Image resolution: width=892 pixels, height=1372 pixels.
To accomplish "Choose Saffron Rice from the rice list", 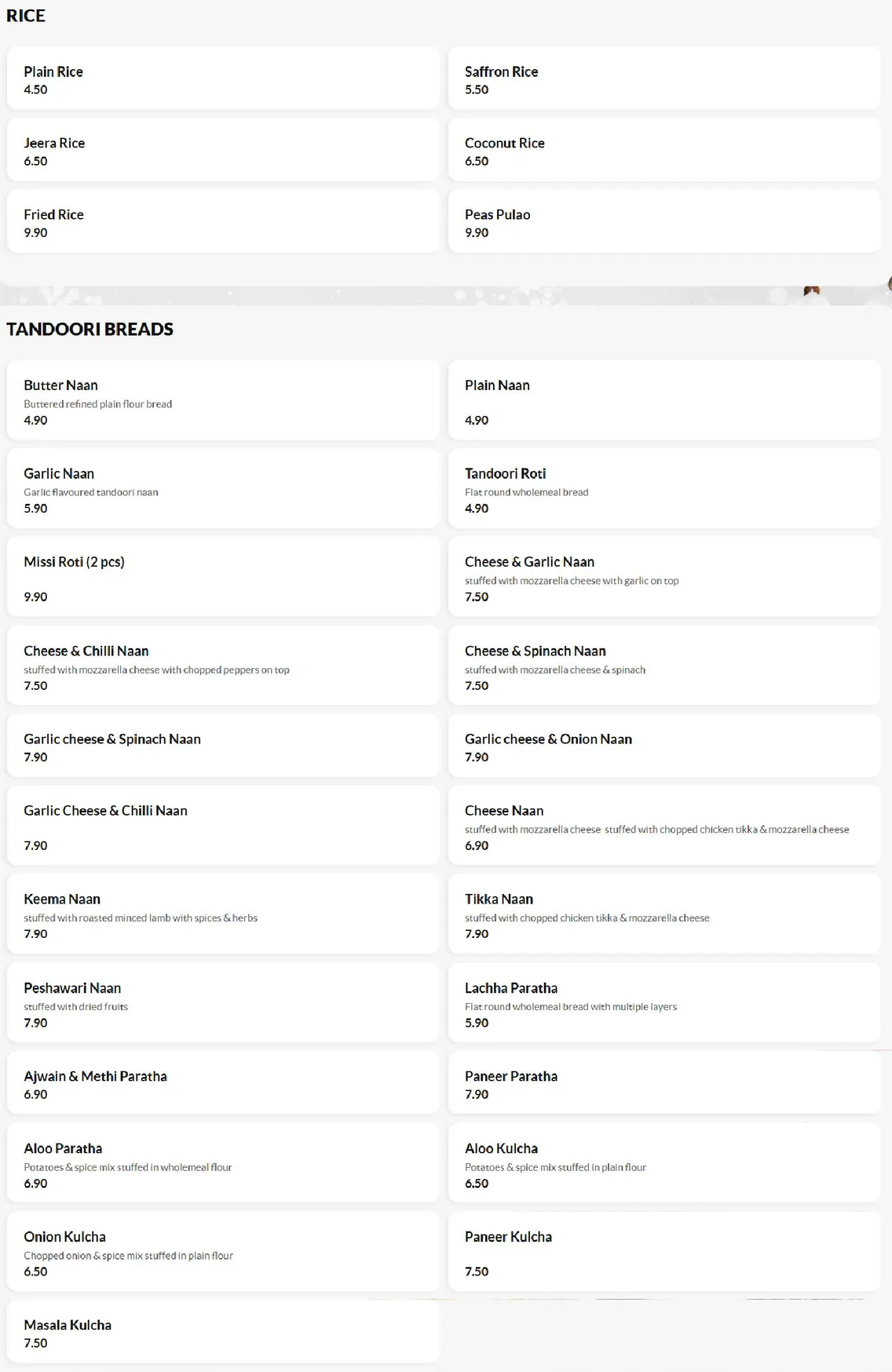I will pos(664,78).
